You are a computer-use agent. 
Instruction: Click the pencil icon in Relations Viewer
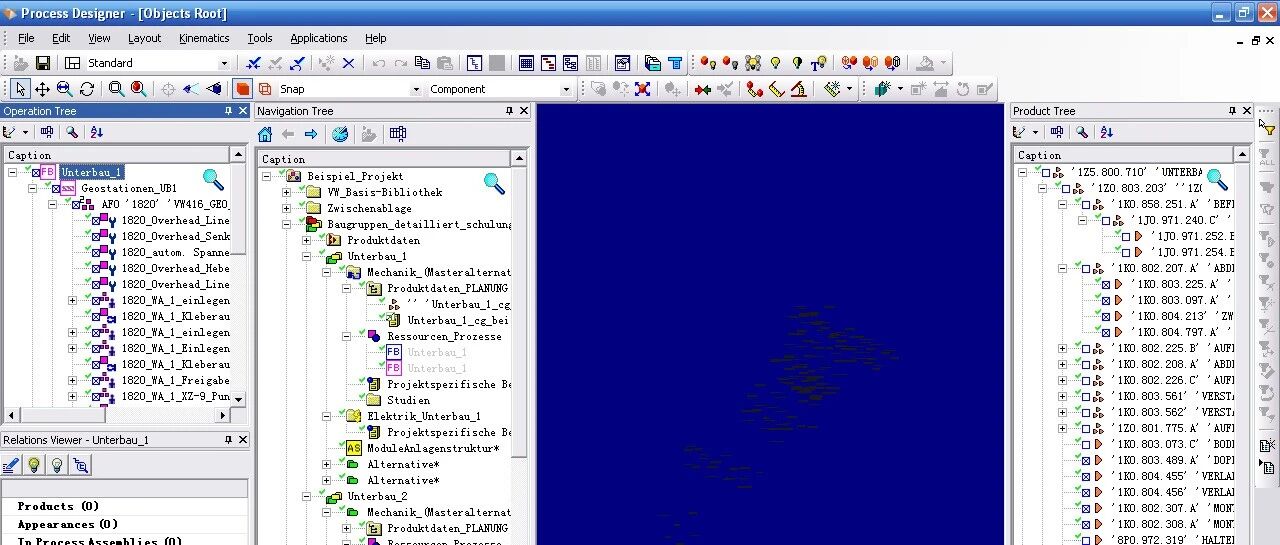coord(11,465)
